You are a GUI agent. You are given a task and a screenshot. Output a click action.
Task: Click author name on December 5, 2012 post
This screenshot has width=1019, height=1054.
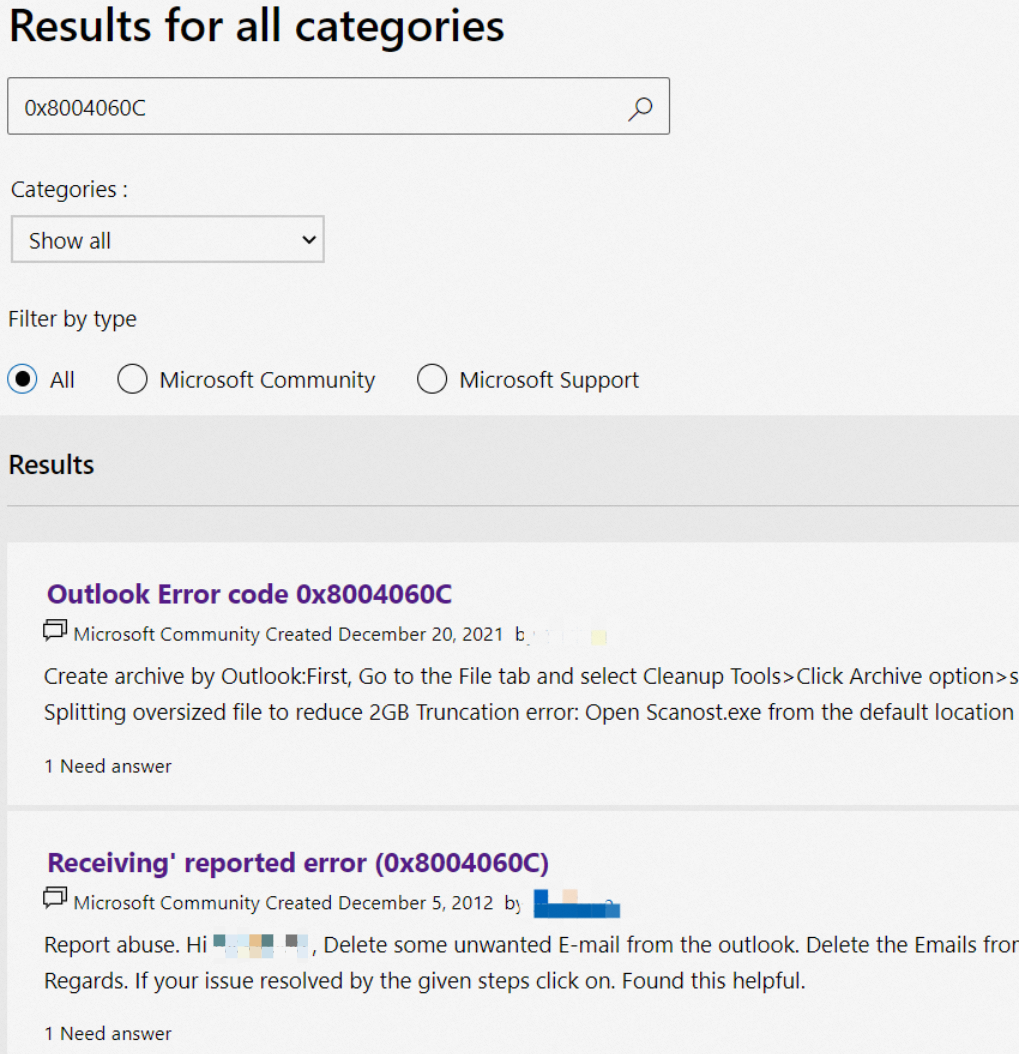577,904
